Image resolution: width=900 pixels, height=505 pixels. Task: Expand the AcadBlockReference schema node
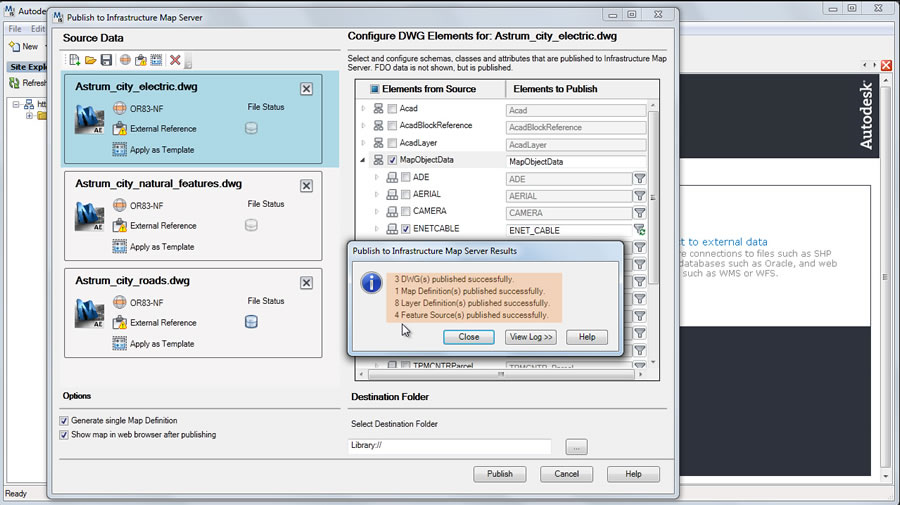pyautogui.click(x=363, y=126)
